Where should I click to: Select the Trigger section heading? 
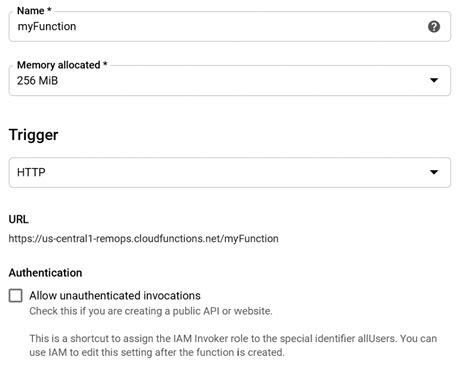pyautogui.click(x=33, y=135)
